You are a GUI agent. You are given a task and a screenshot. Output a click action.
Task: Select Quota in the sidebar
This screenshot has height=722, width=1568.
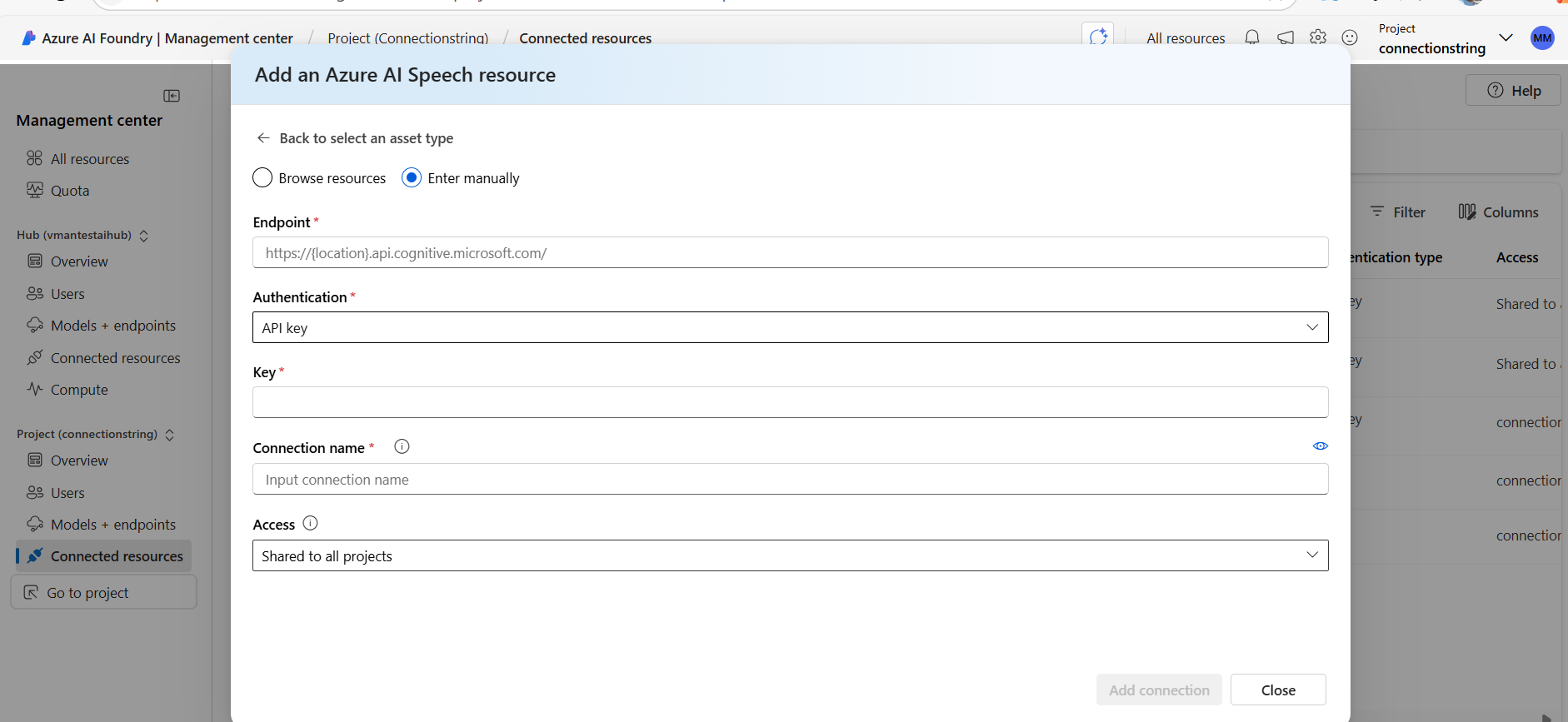coord(70,191)
